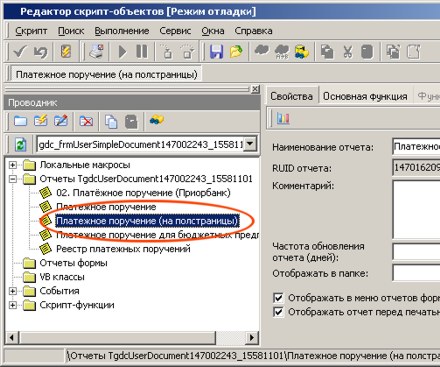Click the colored binoculars search icon
The height and width of the screenshot is (367, 440).
coord(301,52)
